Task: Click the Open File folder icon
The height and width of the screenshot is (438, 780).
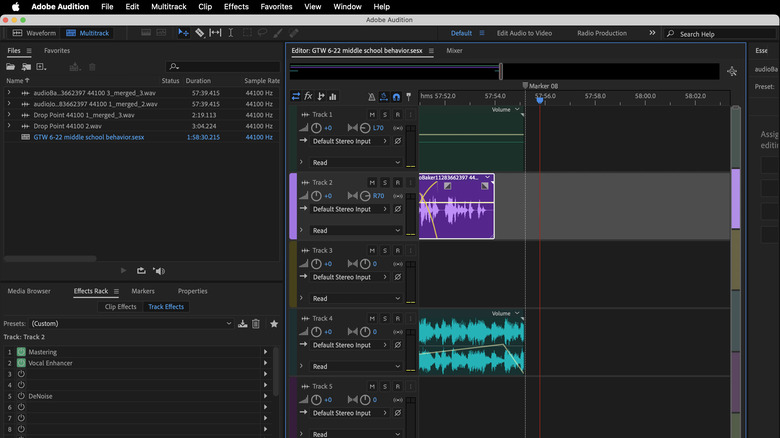Action: 11,67
